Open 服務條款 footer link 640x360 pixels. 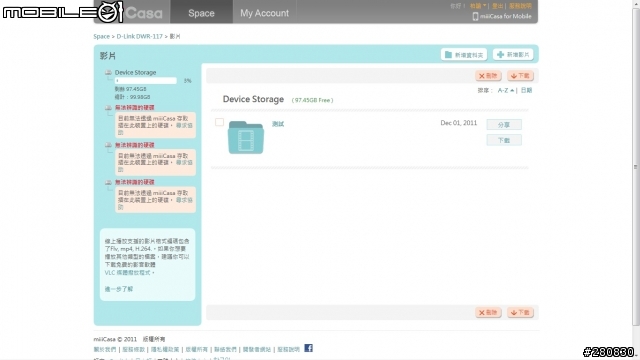(x=133, y=349)
